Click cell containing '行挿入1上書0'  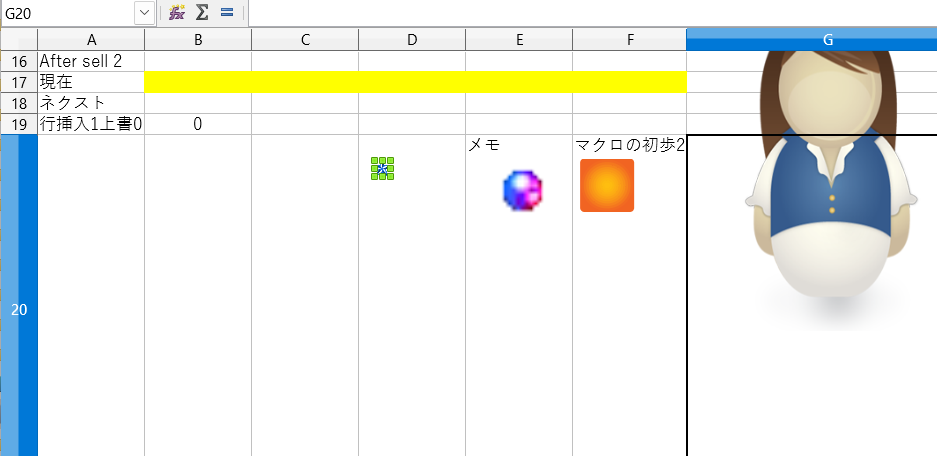tap(91, 124)
